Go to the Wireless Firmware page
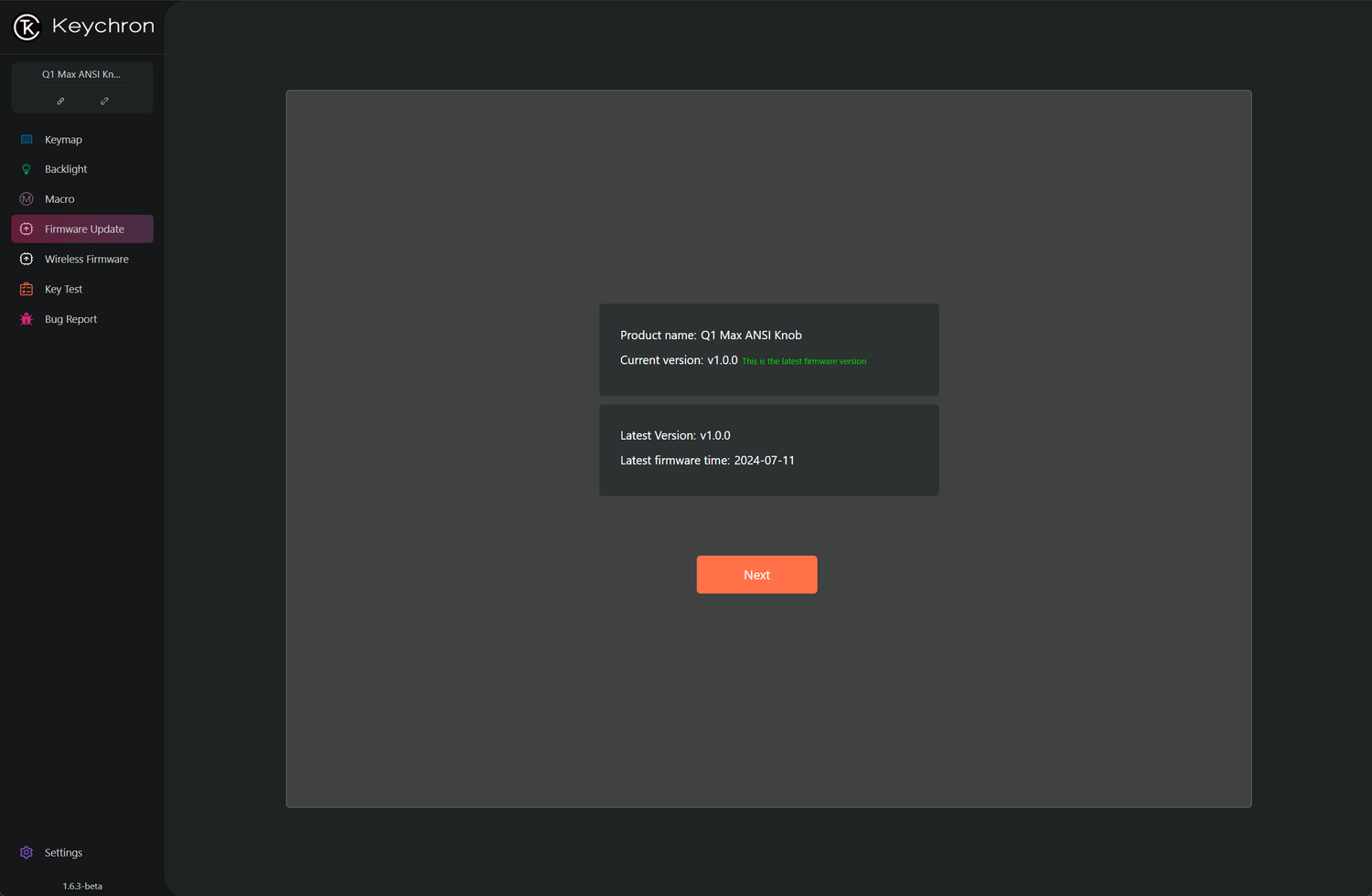The height and width of the screenshot is (896, 1372). pyautogui.click(x=82, y=260)
